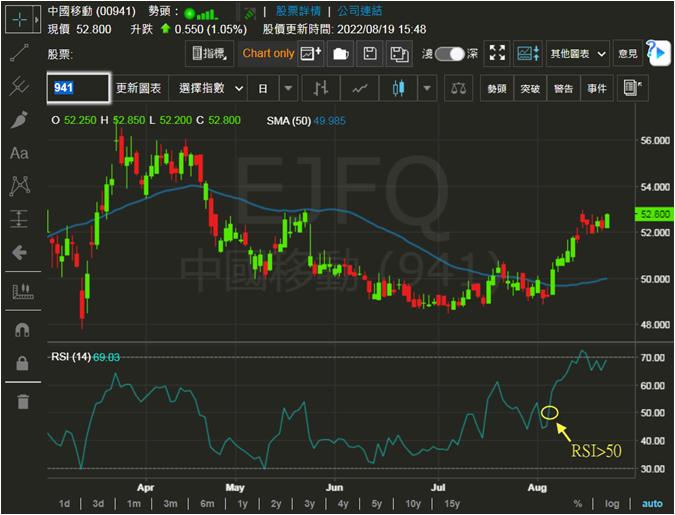Screen dimensions: 675x515
Task: Open the 公司連結 company link
Action: (359, 11)
